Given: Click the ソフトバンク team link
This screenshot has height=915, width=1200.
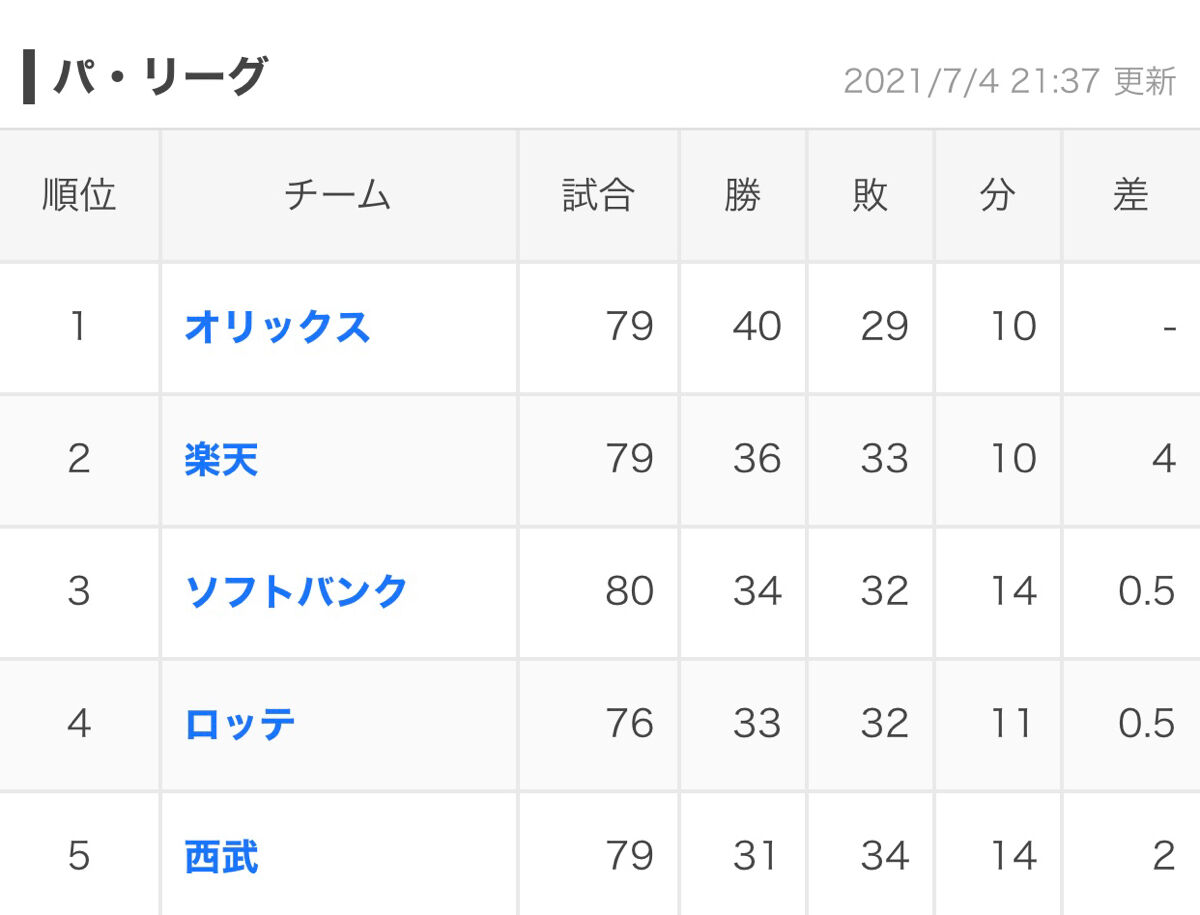Looking at the screenshot, I should click(x=296, y=591).
